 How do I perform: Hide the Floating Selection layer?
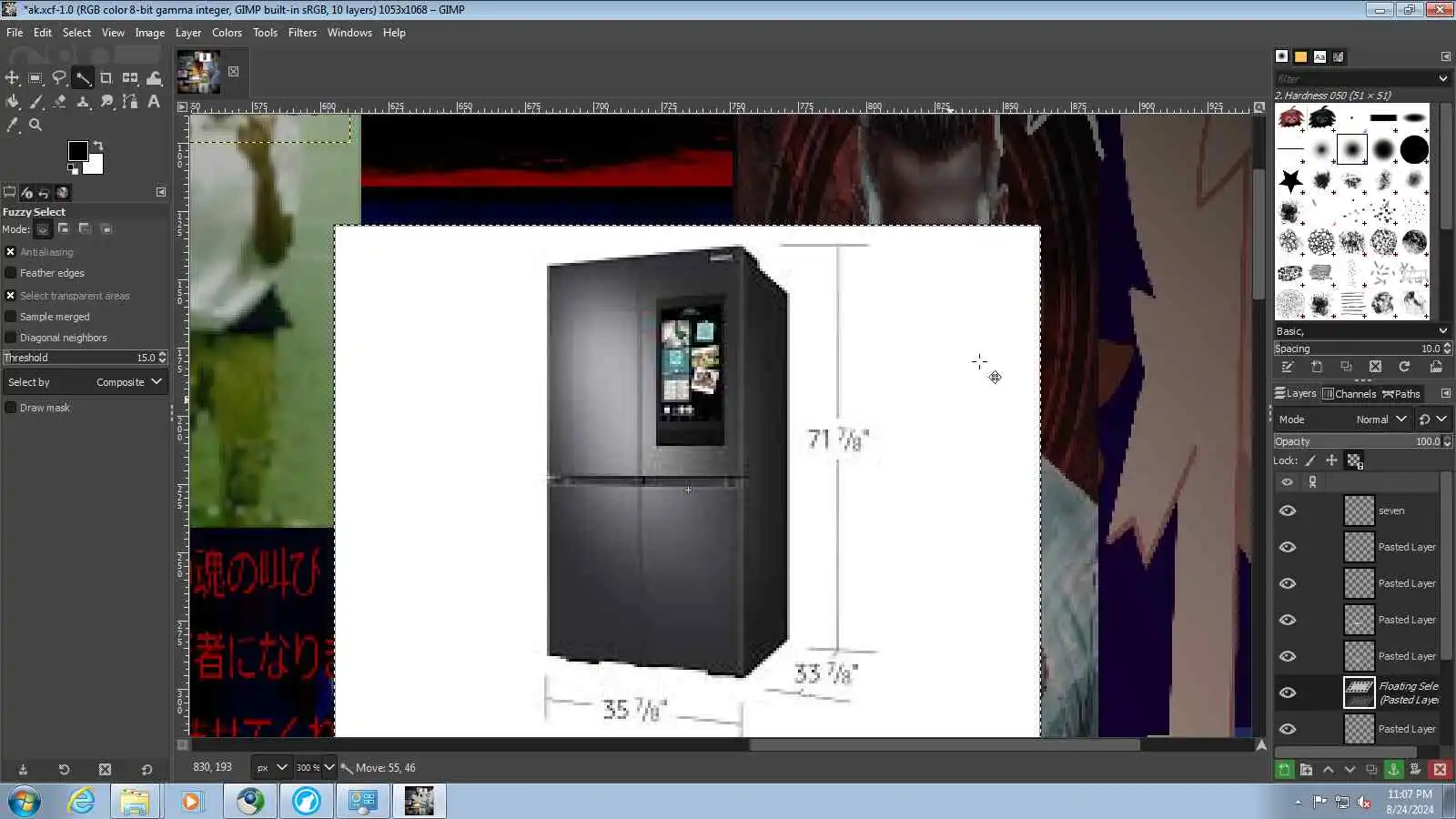[x=1288, y=693]
